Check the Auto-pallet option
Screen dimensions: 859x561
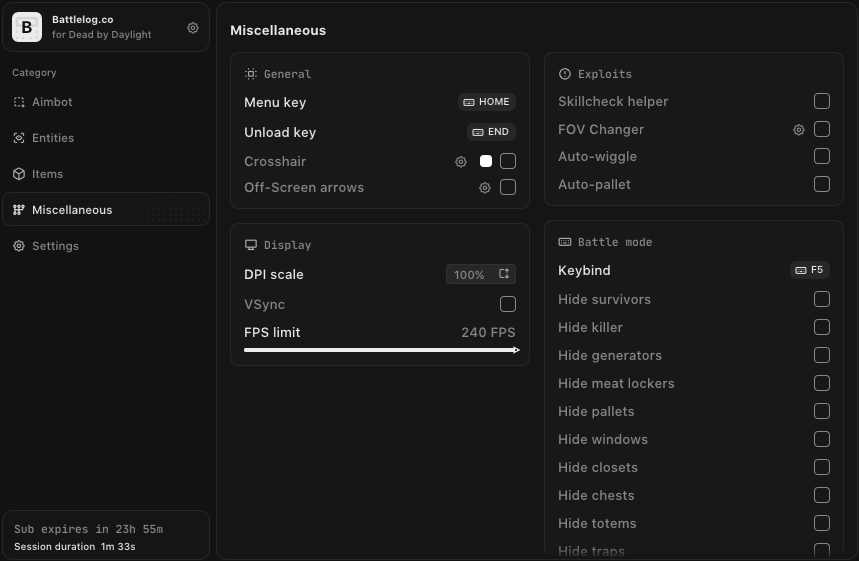click(822, 184)
